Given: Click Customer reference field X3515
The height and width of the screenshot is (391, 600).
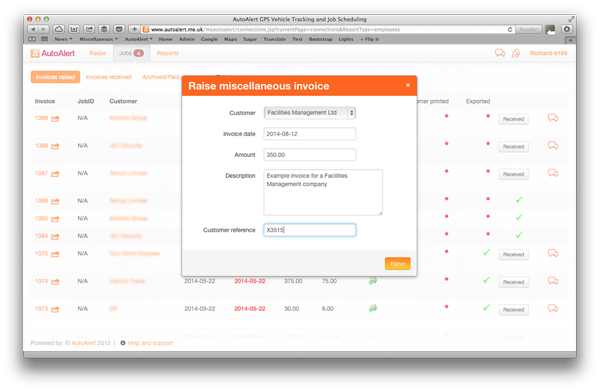Looking at the screenshot, I should pos(310,230).
